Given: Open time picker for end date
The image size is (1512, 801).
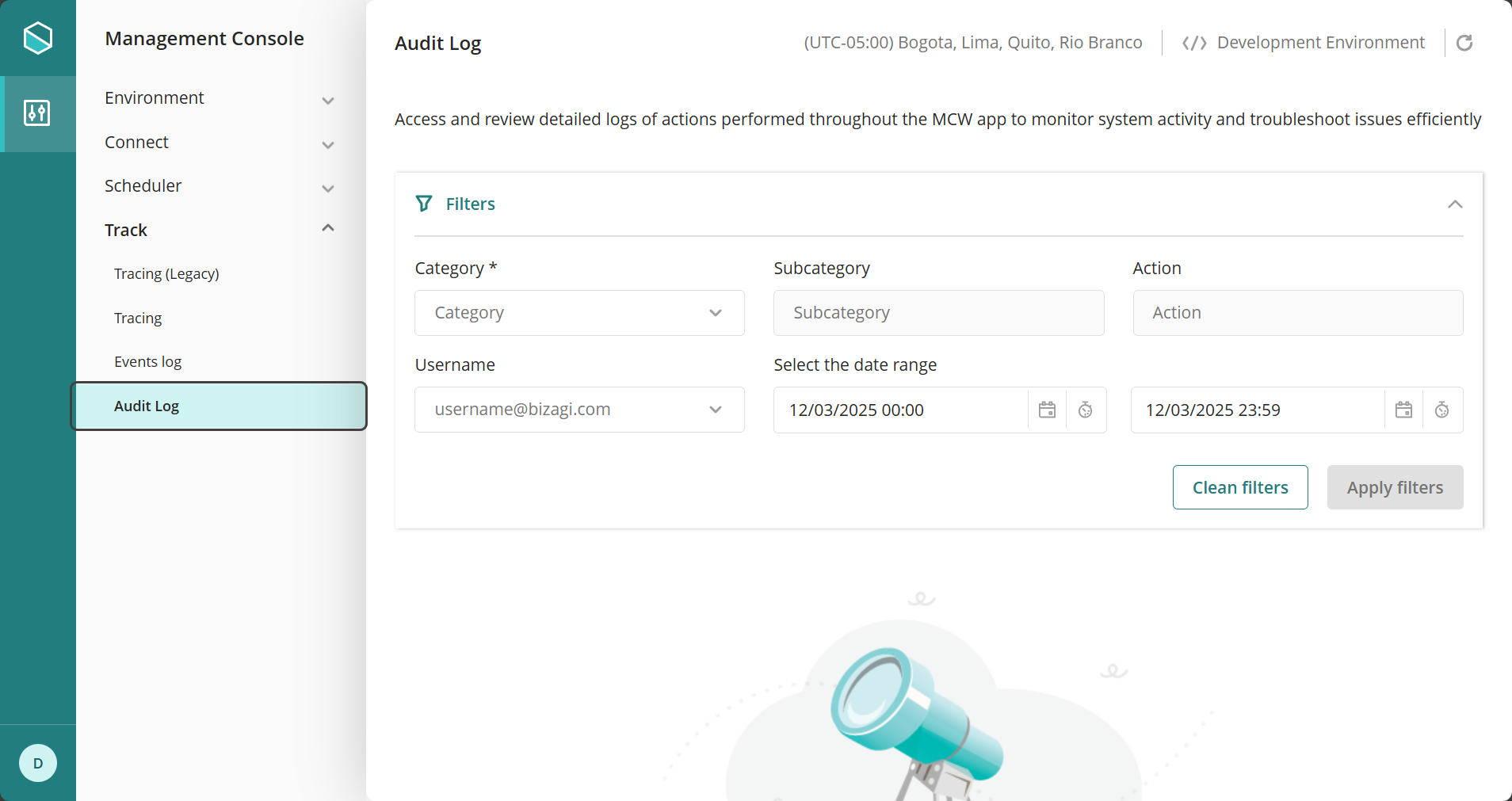Looking at the screenshot, I should [x=1441, y=410].
